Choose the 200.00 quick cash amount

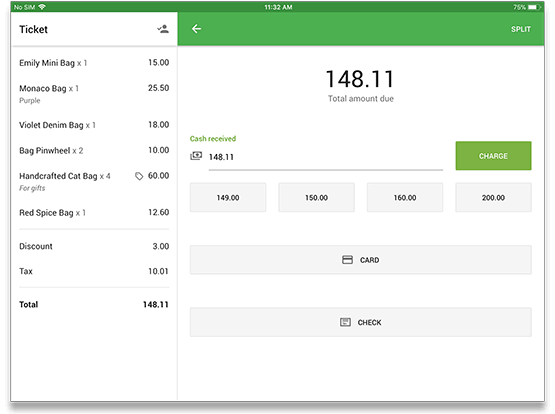[493, 197]
